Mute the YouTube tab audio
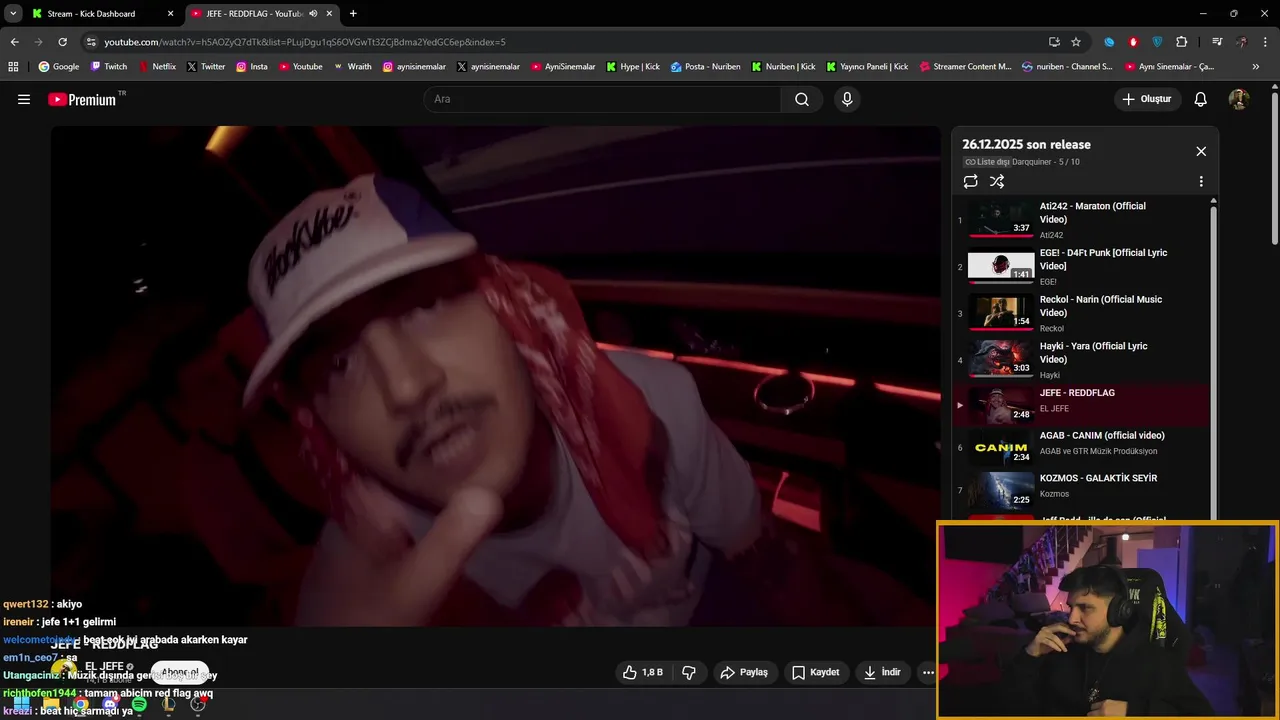 point(313,14)
